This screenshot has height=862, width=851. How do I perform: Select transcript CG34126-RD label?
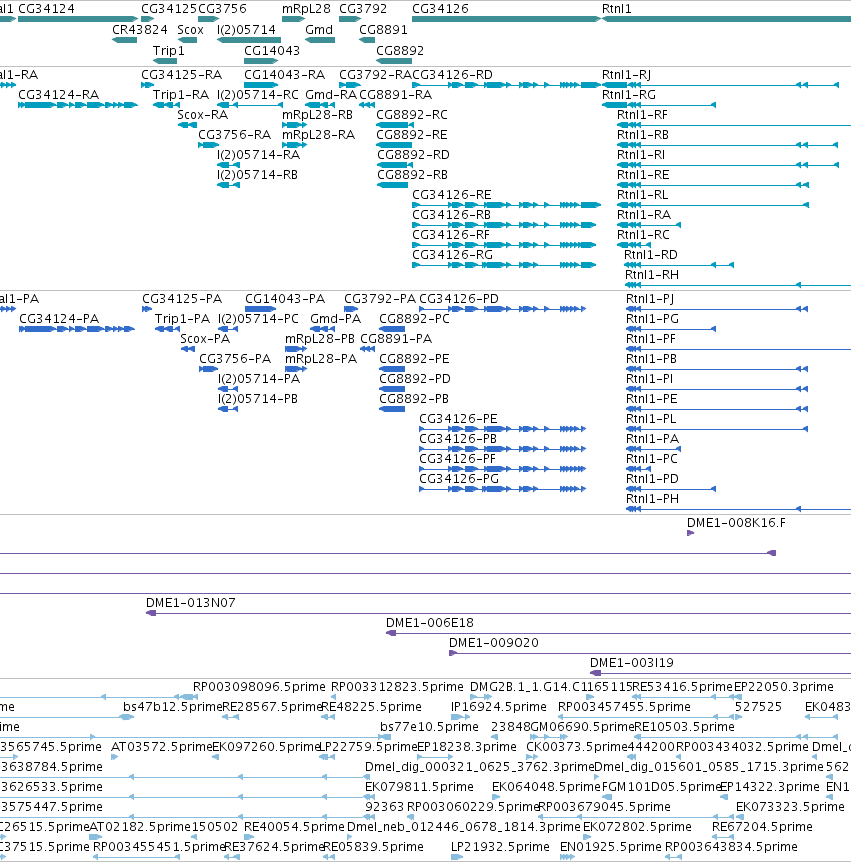[452, 75]
